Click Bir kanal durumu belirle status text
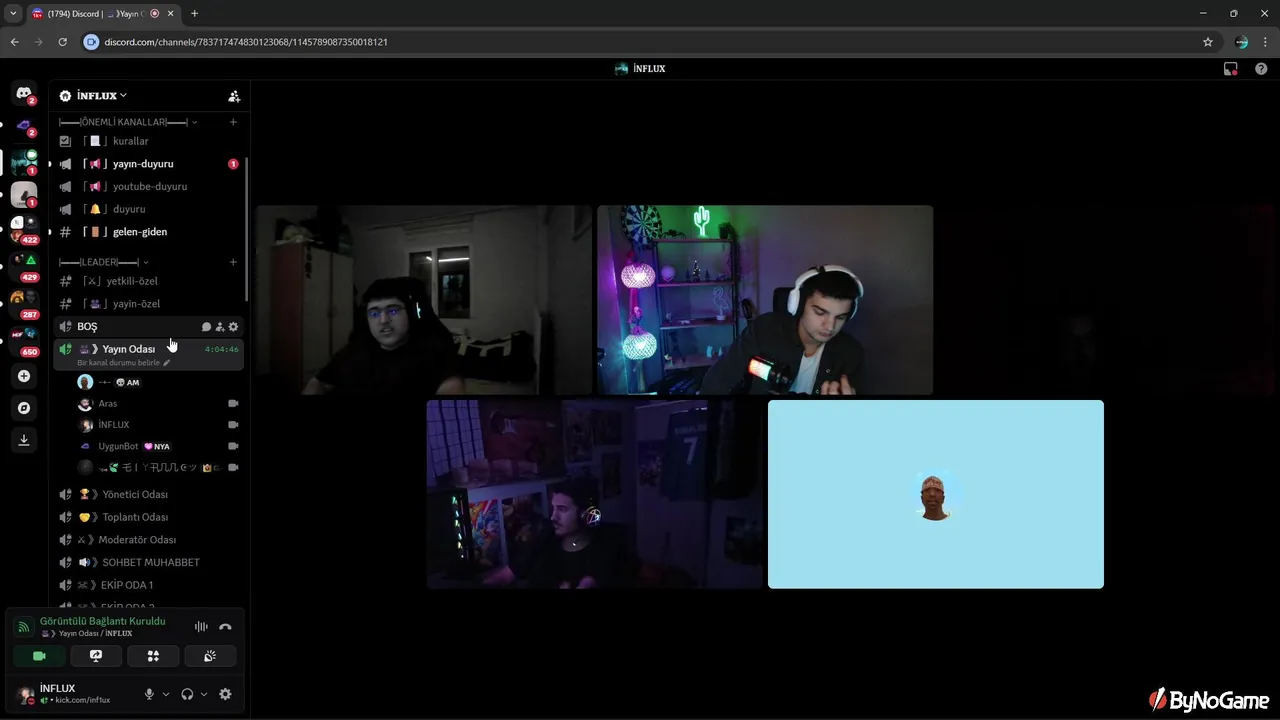 point(118,362)
